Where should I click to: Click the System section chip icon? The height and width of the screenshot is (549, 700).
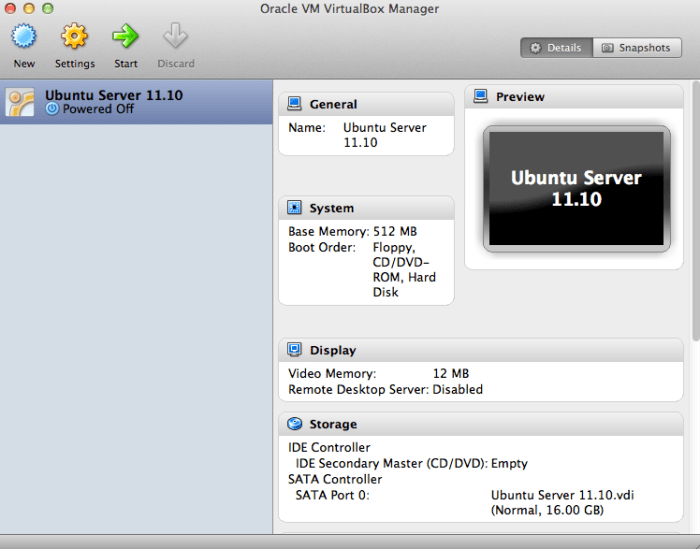(x=295, y=208)
